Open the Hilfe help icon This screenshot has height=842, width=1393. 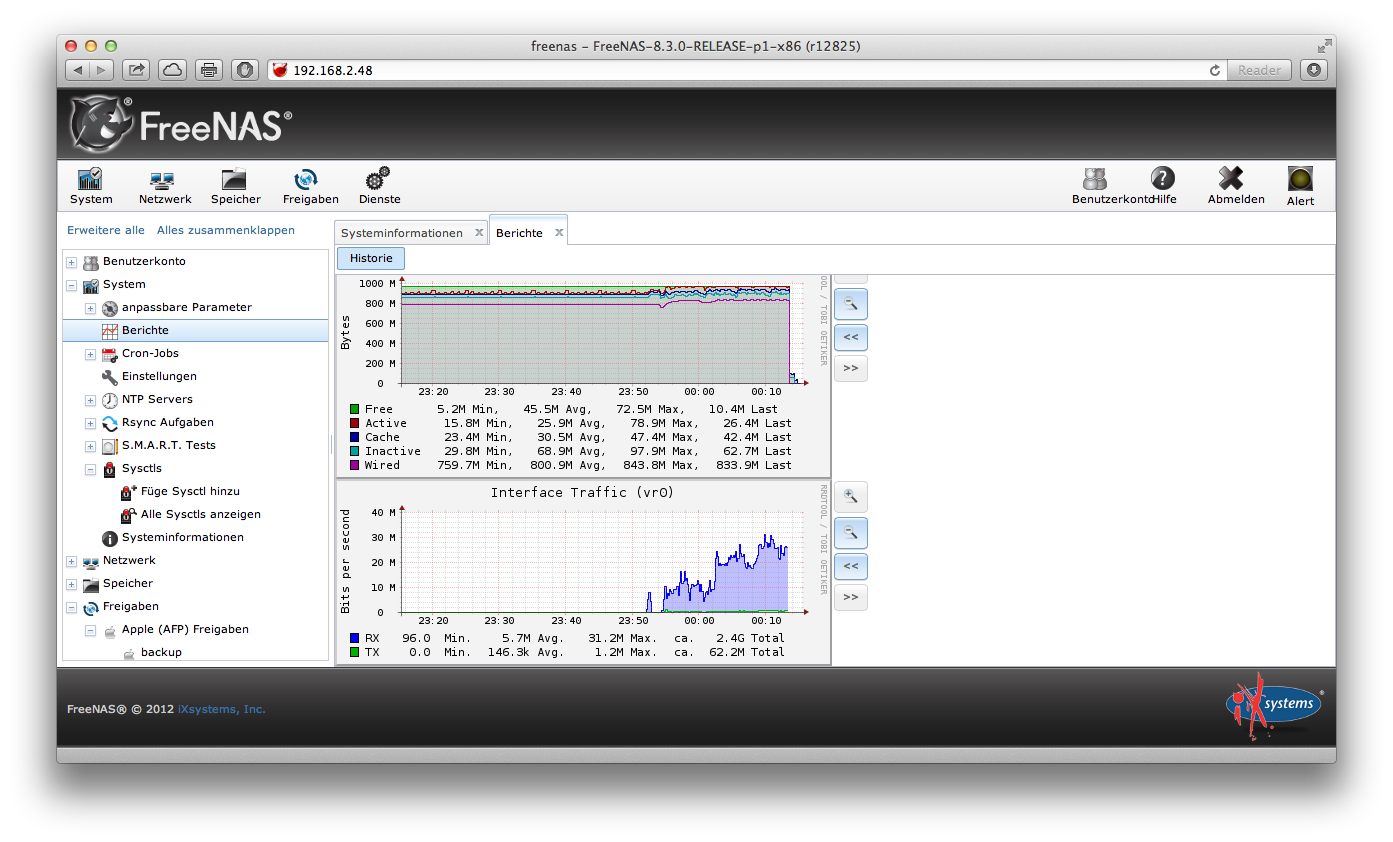point(1162,181)
